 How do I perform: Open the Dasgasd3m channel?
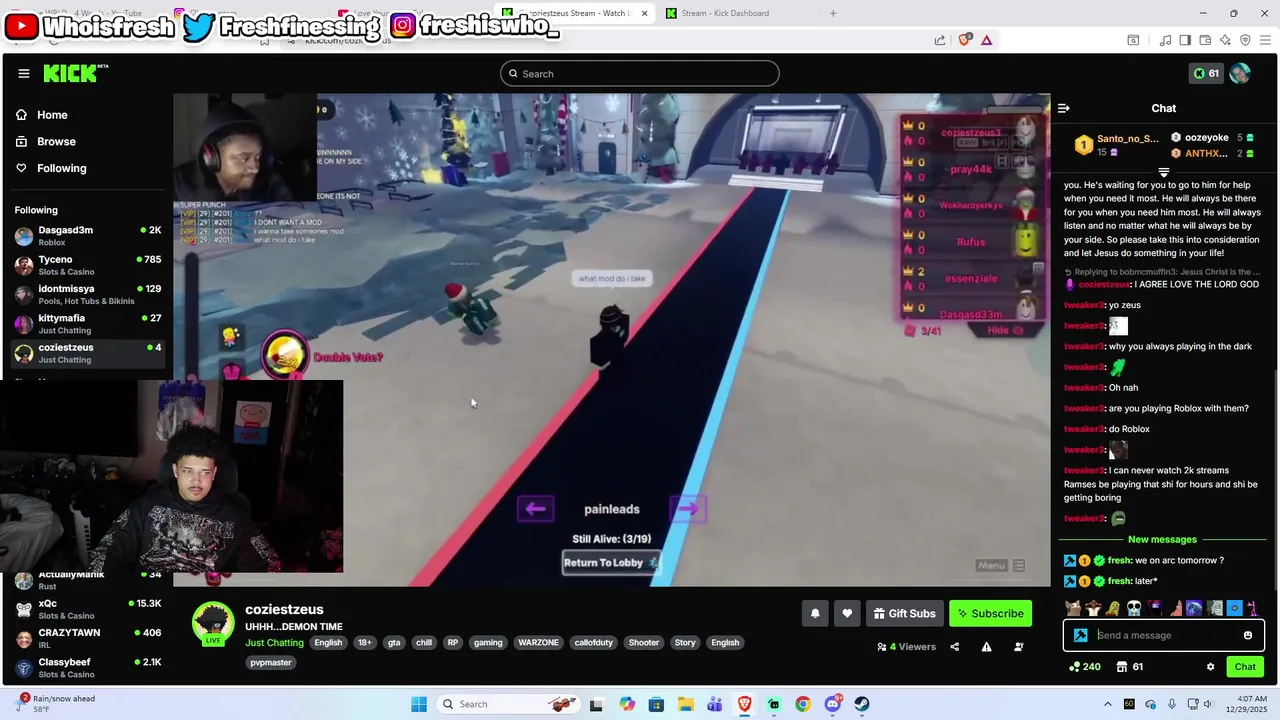point(86,236)
